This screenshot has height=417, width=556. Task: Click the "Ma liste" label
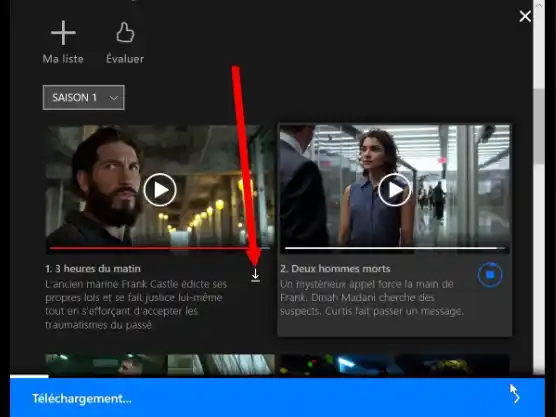[63, 59]
